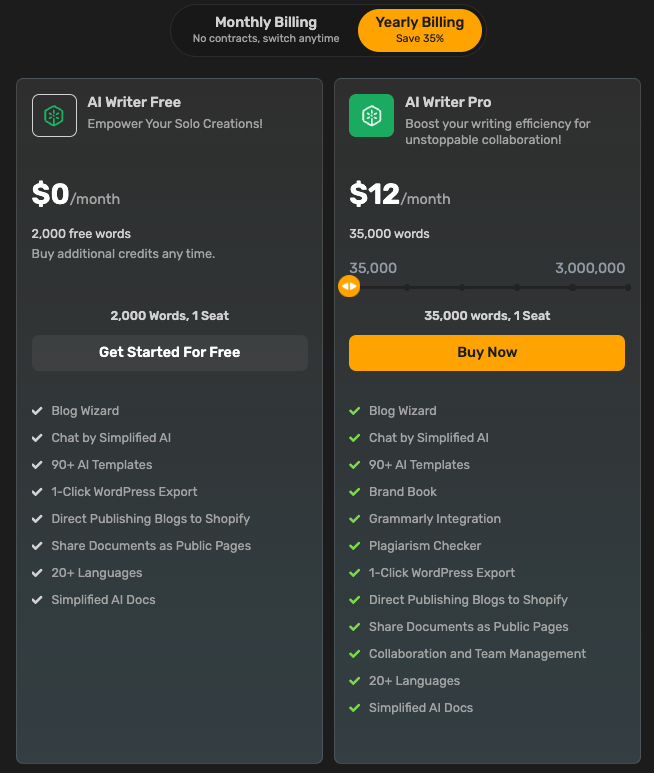
Task: Click the AI Writer Pro plan title
Action: pos(448,102)
